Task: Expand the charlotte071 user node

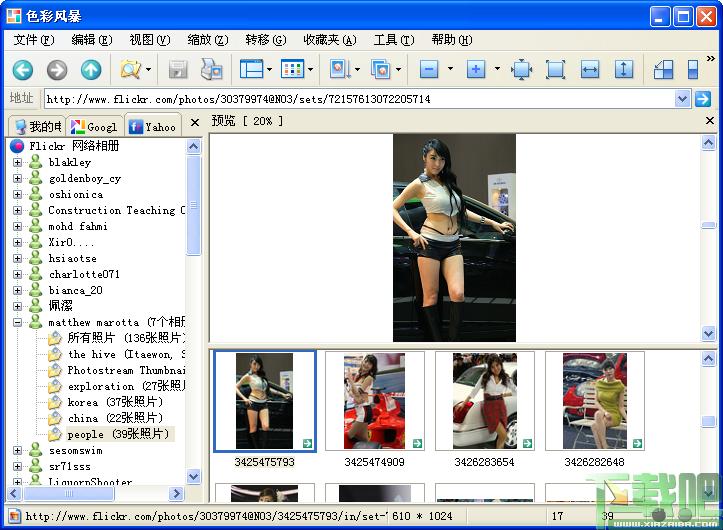Action: [18, 274]
